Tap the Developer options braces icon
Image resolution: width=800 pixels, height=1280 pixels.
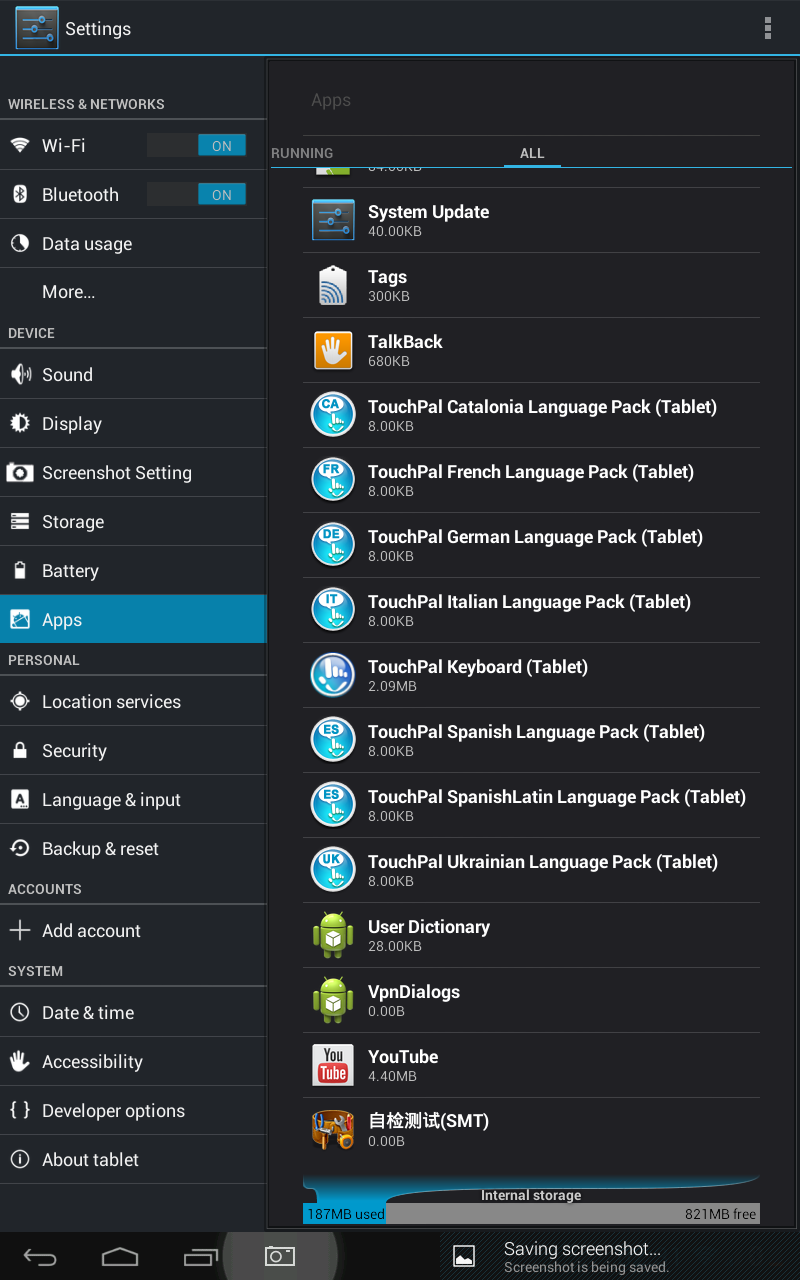point(20,1110)
